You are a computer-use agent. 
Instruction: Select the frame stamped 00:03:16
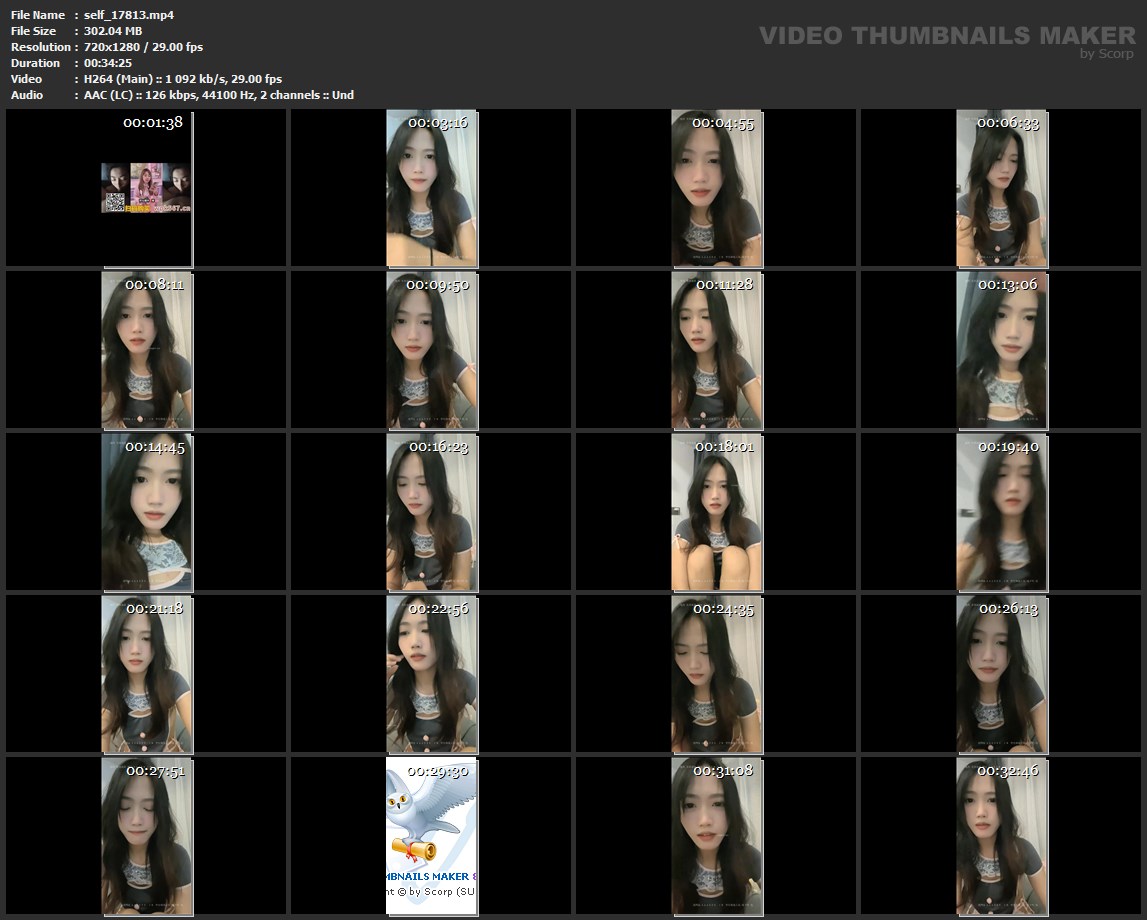(431, 188)
